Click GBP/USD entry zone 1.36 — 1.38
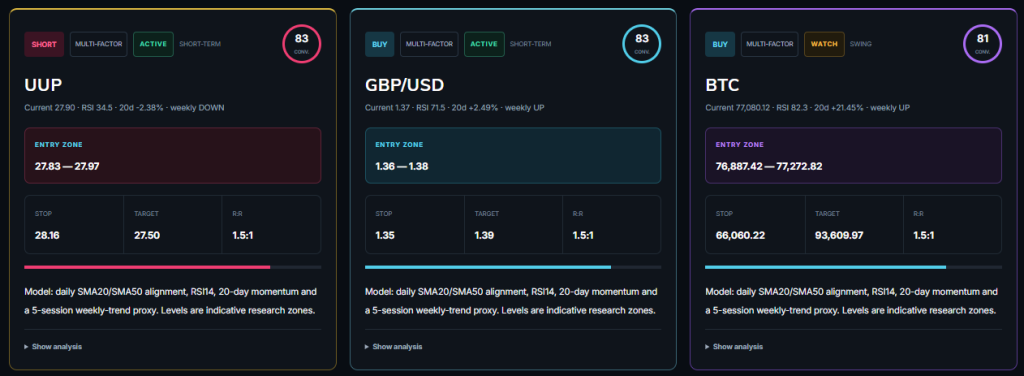 click(513, 155)
